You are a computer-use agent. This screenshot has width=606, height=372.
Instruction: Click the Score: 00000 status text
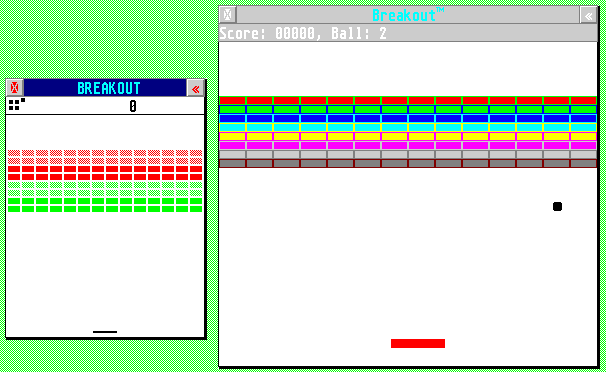267,34
